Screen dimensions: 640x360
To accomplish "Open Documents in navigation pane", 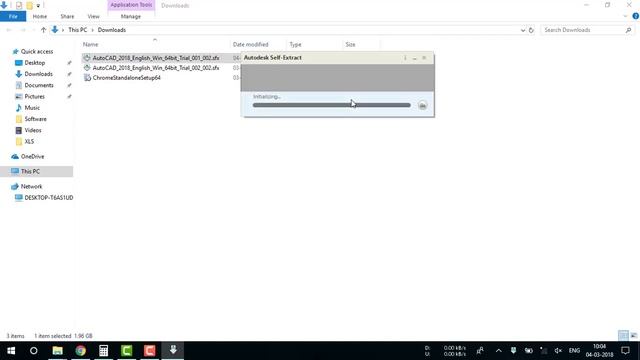I will pyautogui.click(x=39, y=85).
